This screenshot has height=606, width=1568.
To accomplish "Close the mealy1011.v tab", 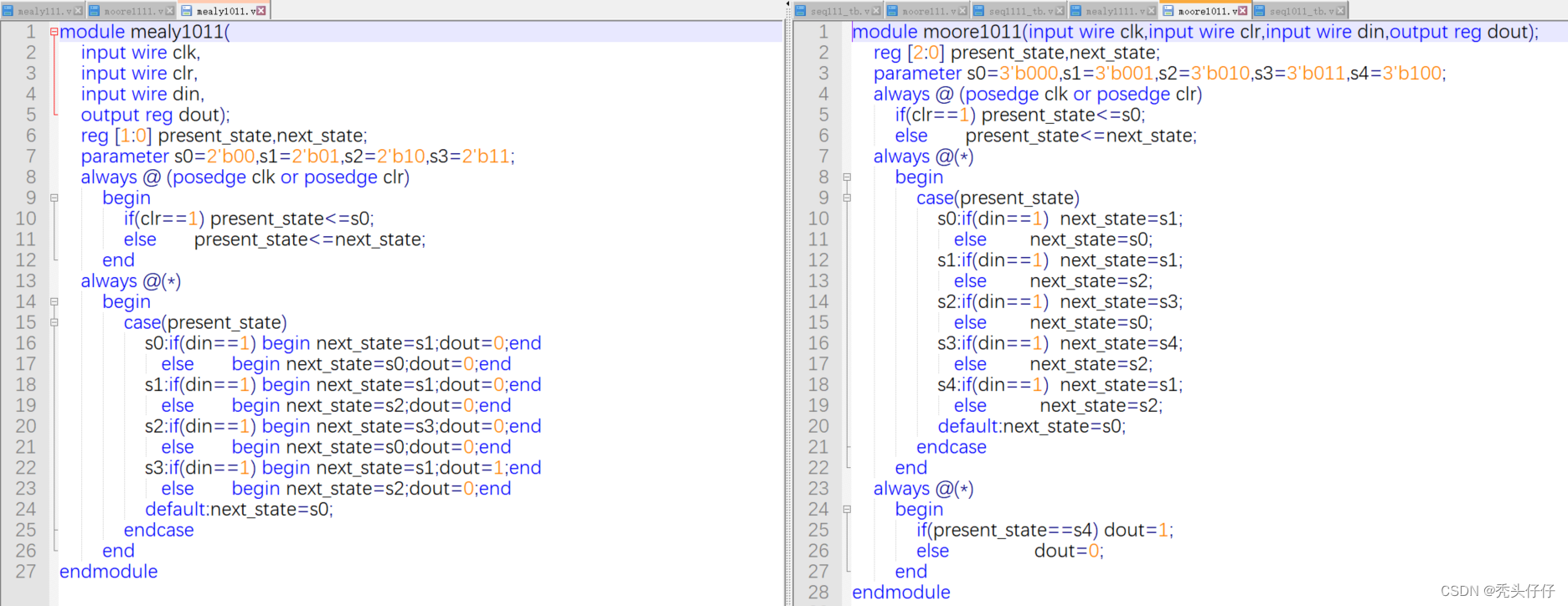I will pos(262,11).
